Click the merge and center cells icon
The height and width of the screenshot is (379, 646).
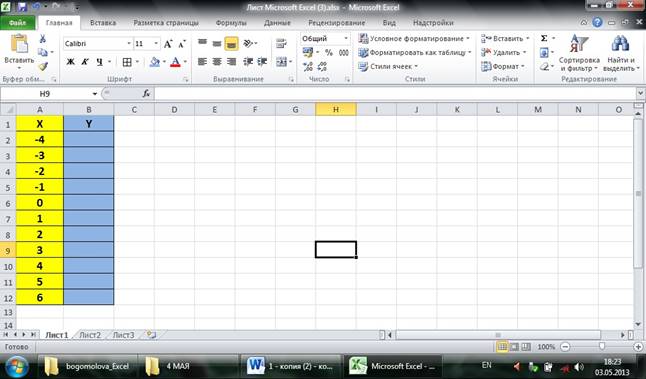pyautogui.click(x=281, y=62)
